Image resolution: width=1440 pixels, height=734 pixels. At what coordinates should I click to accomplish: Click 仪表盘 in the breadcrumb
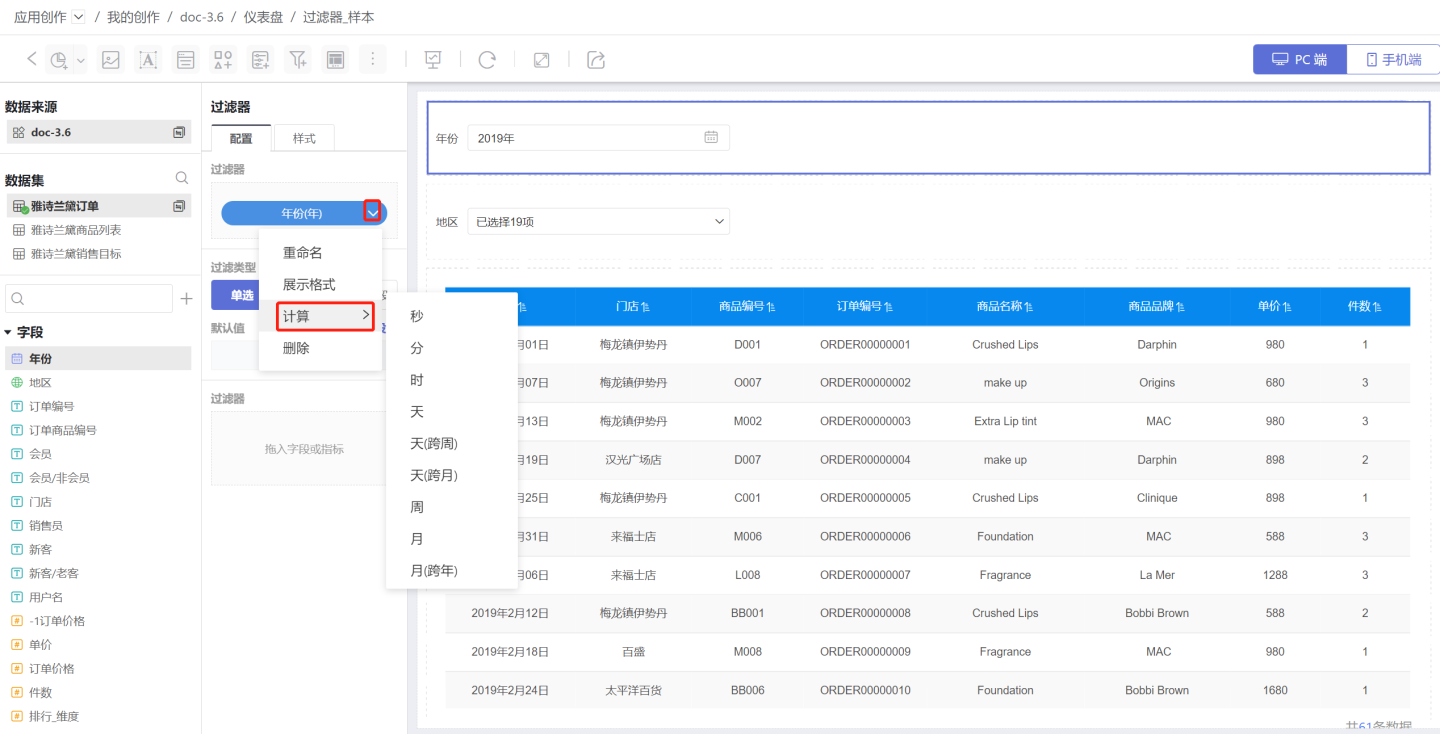click(263, 17)
